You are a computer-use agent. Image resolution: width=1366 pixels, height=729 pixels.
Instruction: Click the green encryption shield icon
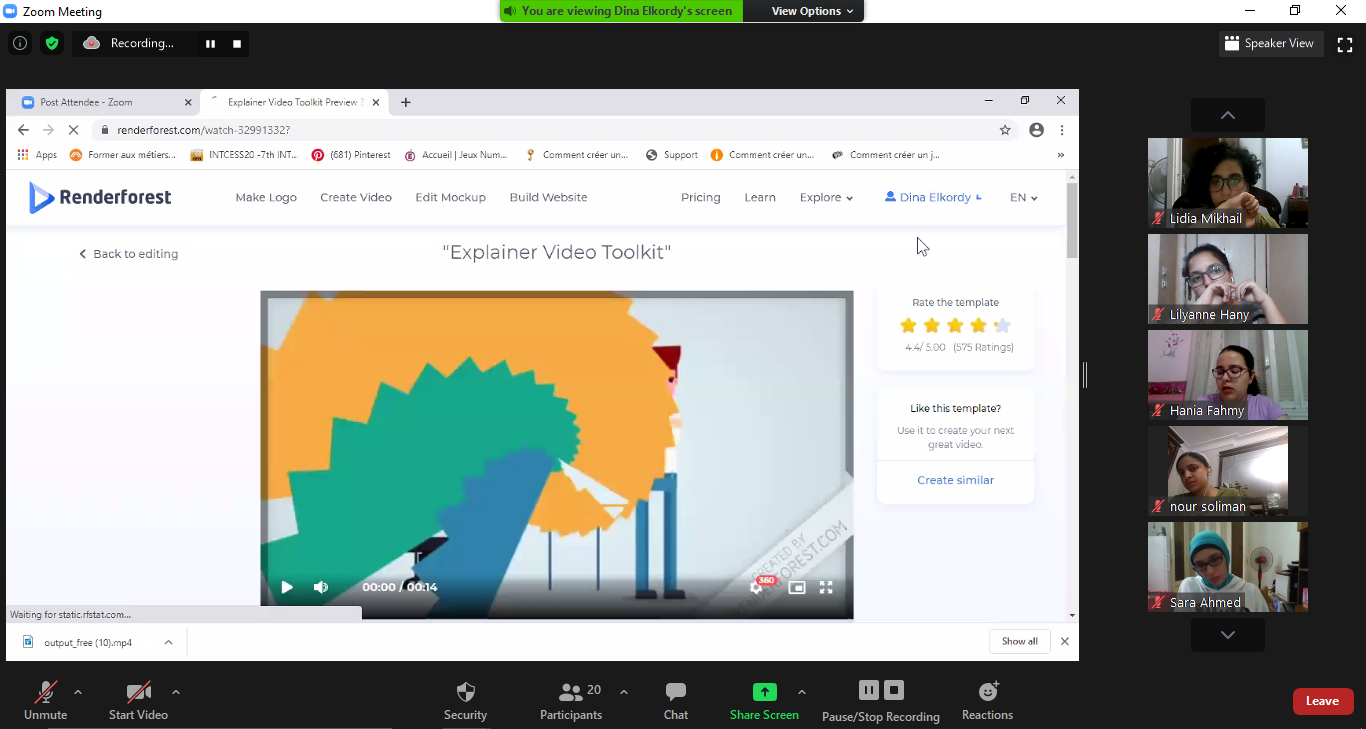(52, 43)
